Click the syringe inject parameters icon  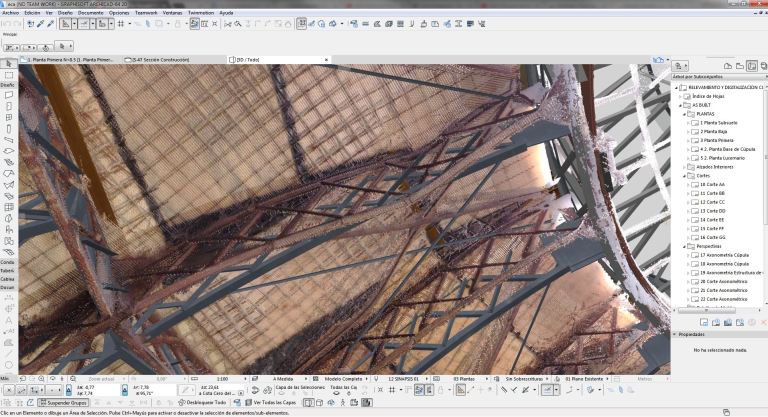click(x=50, y=22)
